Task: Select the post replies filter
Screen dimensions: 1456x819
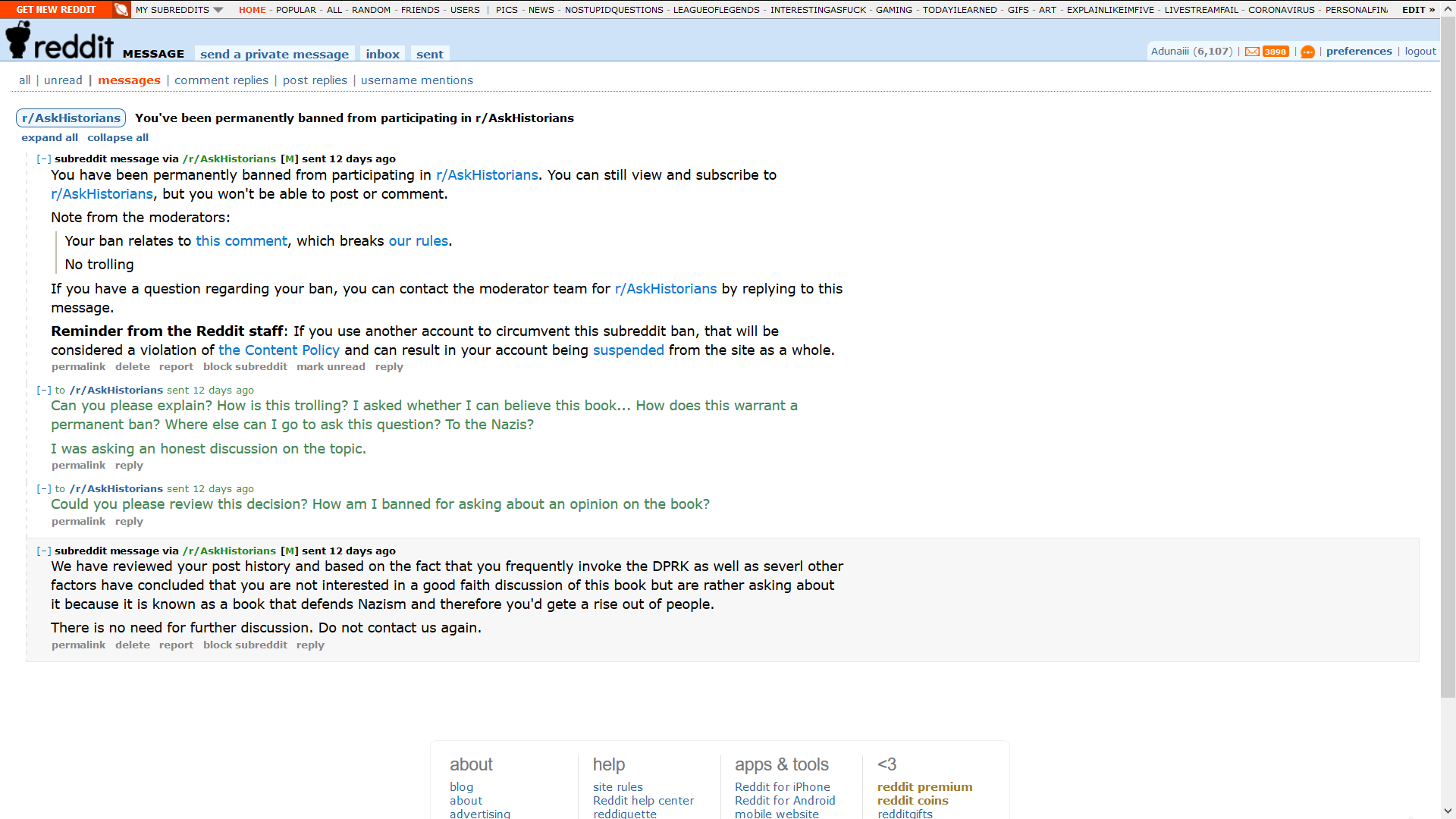Action: point(315,80)
